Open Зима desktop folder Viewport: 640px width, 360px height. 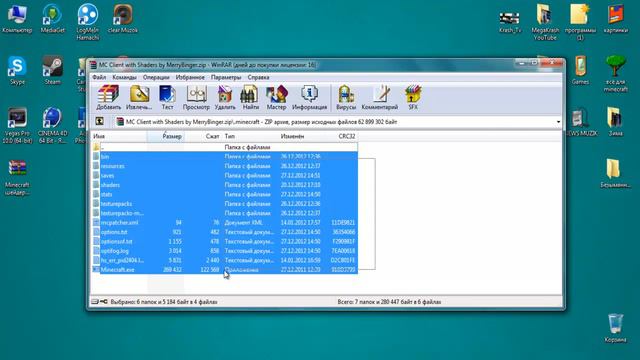click(x=616, y=122)
